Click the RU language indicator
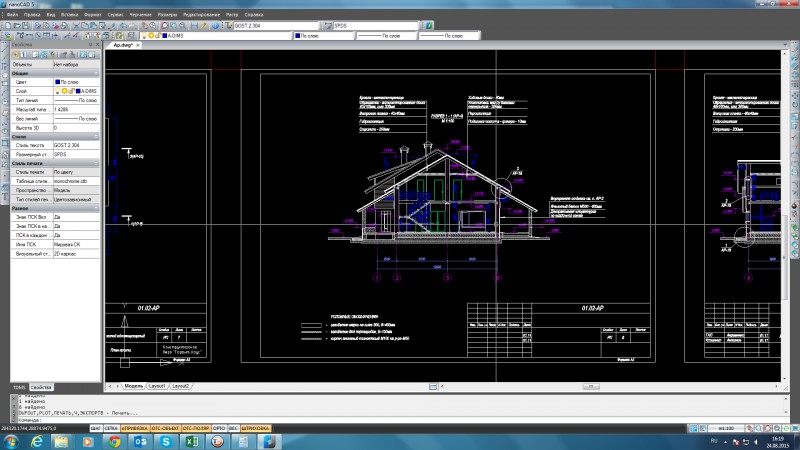This screenshot has width=800, height=450. pyautogui.click(x=714, y=441)
